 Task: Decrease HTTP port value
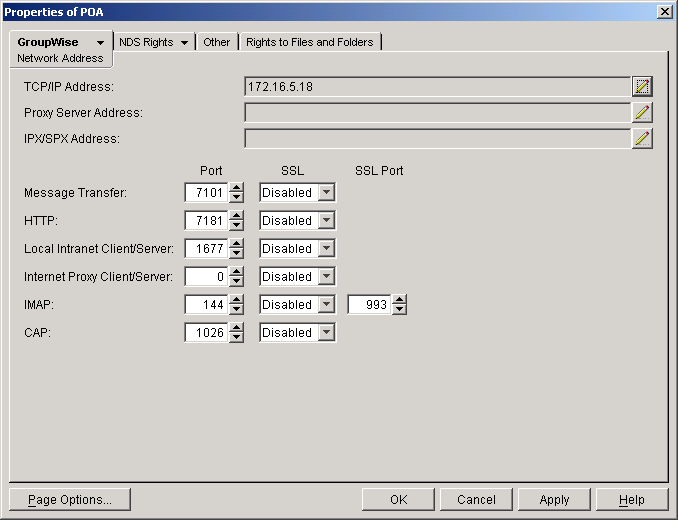point(236,226)
